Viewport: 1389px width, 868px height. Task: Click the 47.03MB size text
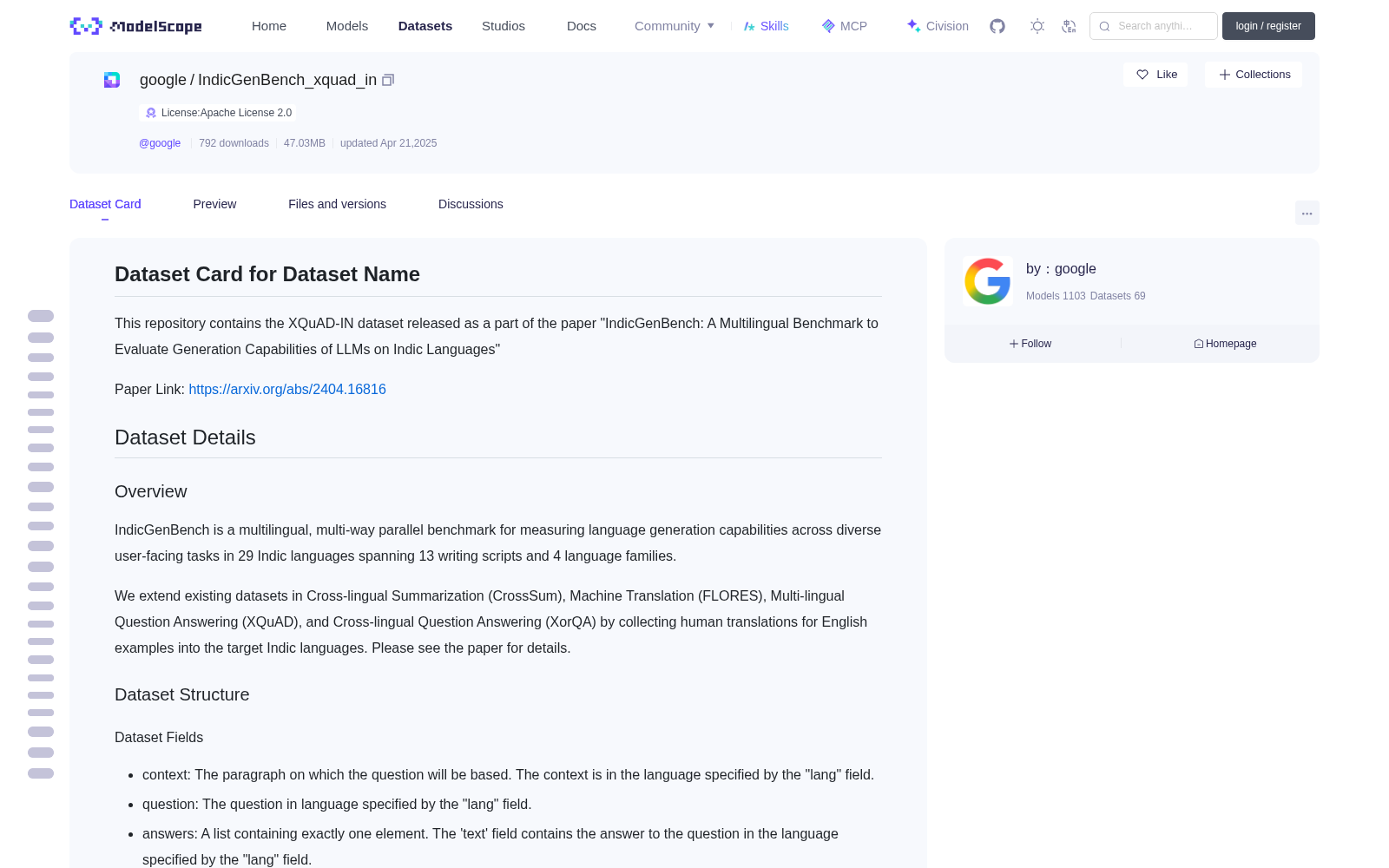click(305, 143)
